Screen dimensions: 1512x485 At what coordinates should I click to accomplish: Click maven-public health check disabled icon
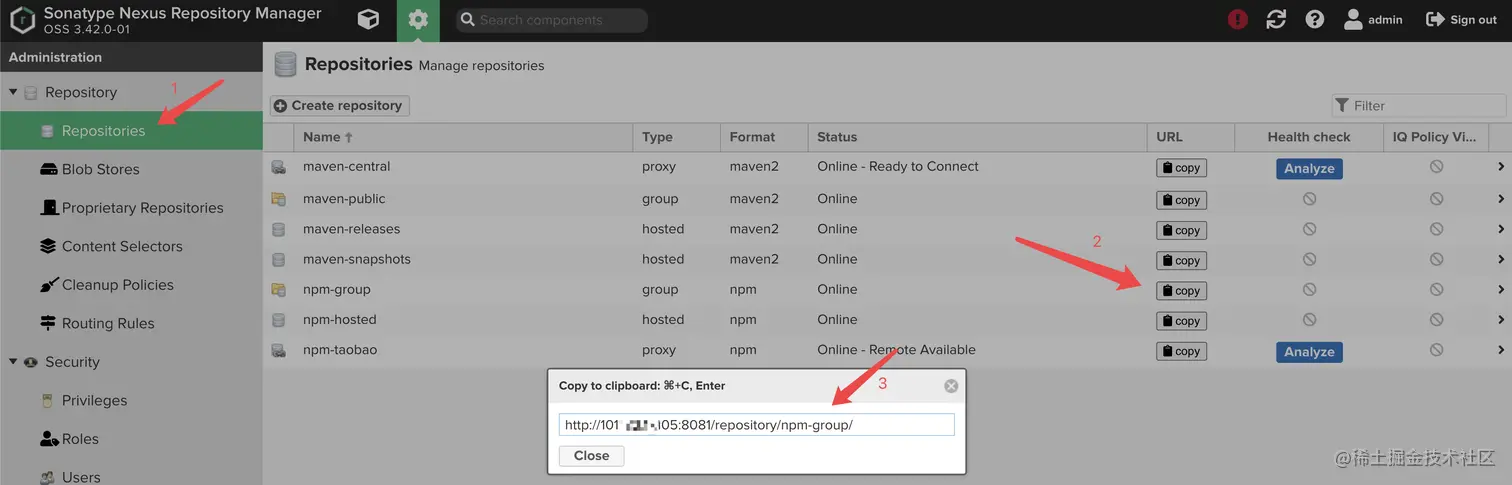pyautogui.click(x=1309, y=199)
